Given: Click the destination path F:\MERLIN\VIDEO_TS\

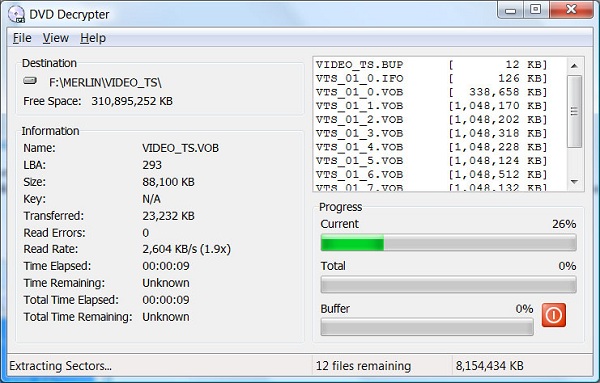Looking at the screenshot, I should coord(105,83).
